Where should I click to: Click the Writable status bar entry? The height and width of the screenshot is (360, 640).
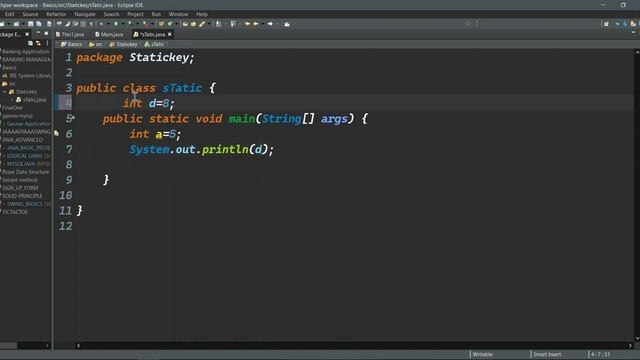(x=482, y=354)
